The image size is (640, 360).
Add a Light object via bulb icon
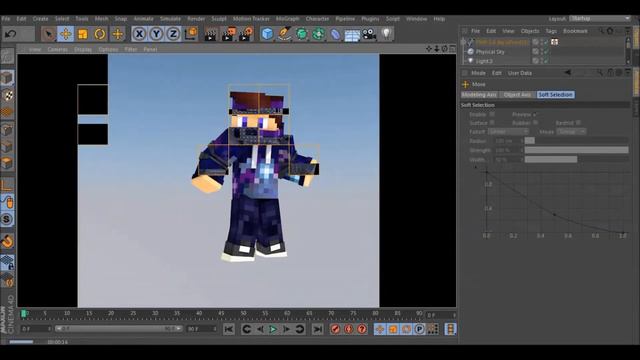point(386,34)
